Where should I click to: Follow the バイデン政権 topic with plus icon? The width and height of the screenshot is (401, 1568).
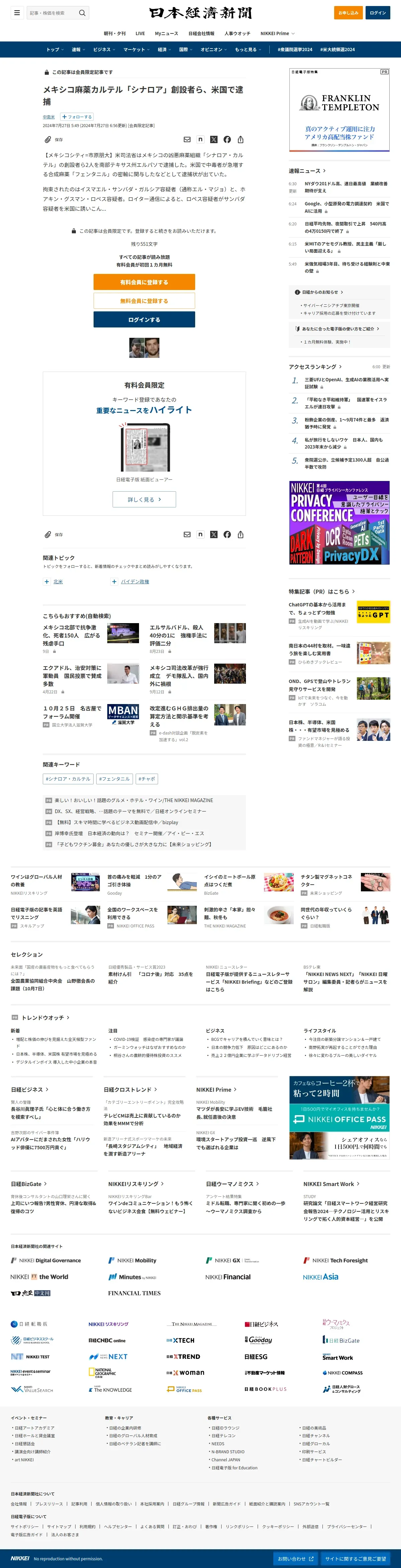pos(114,581)
